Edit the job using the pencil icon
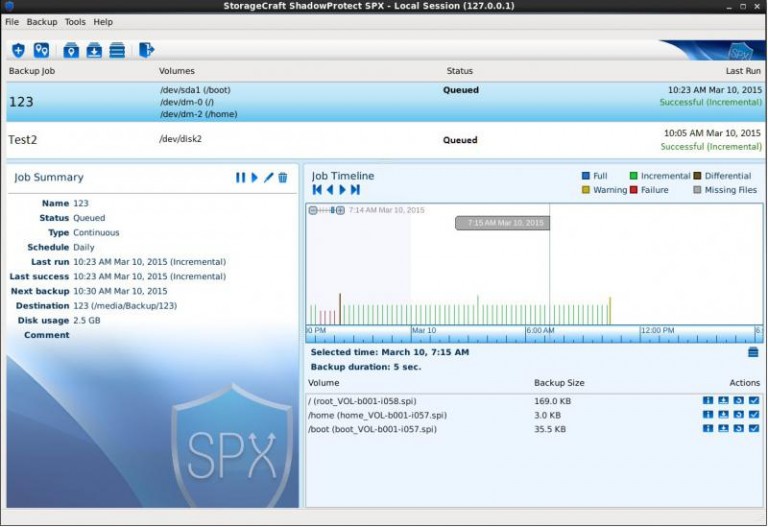This screenshot has width=768, height=527. point(268,177)
